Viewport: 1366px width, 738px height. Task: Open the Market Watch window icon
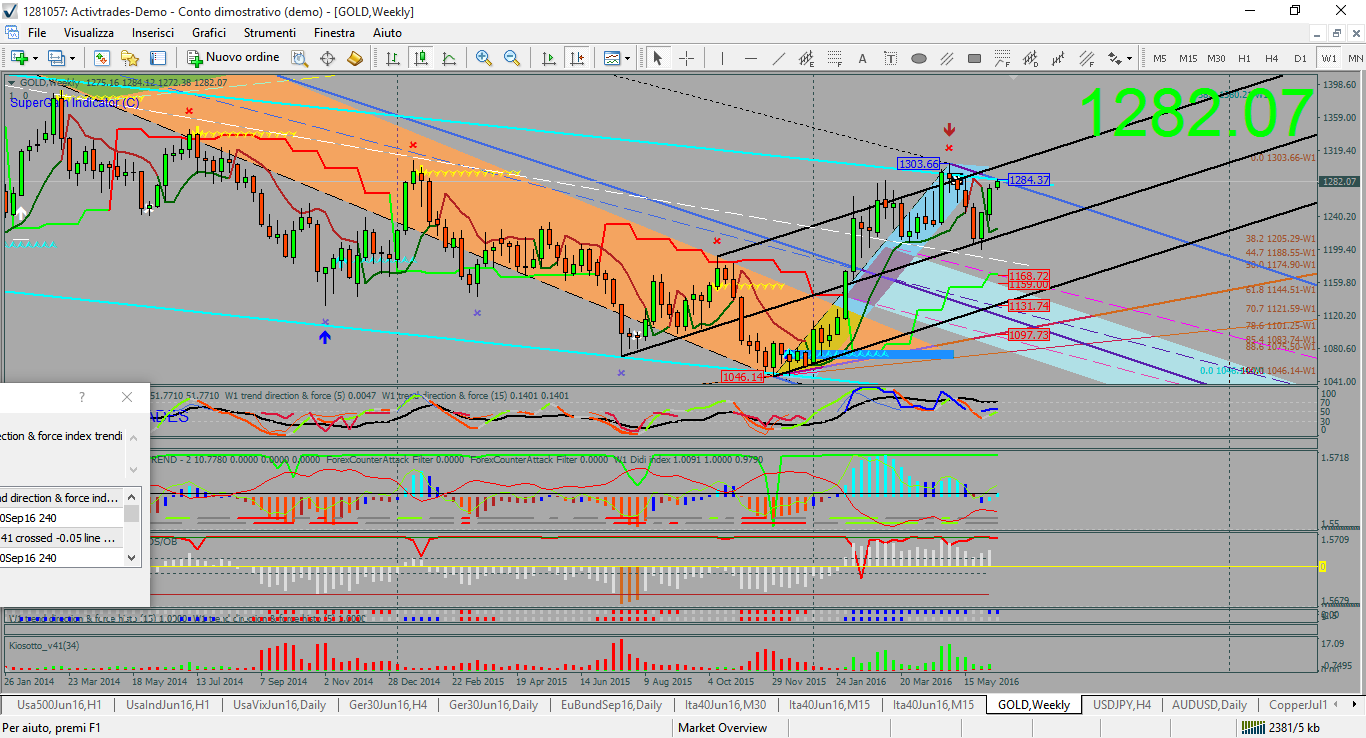point(102,58)
